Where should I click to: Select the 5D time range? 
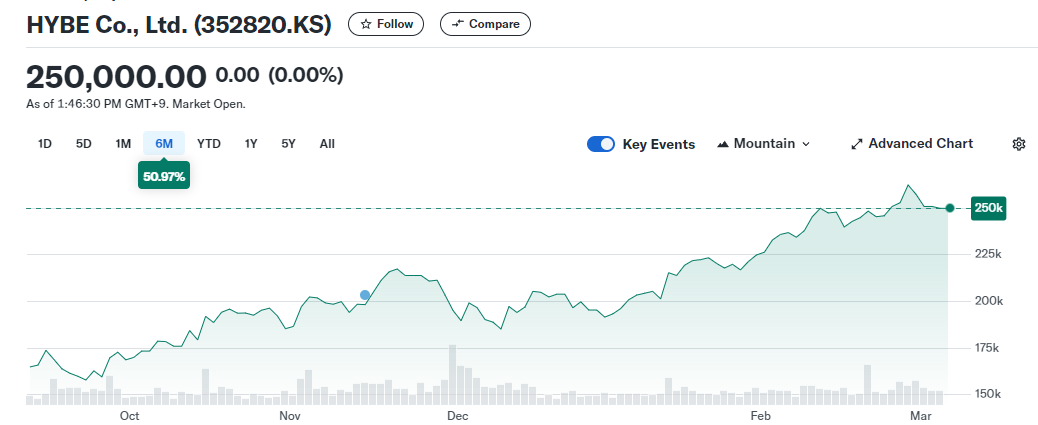(83, 144)
